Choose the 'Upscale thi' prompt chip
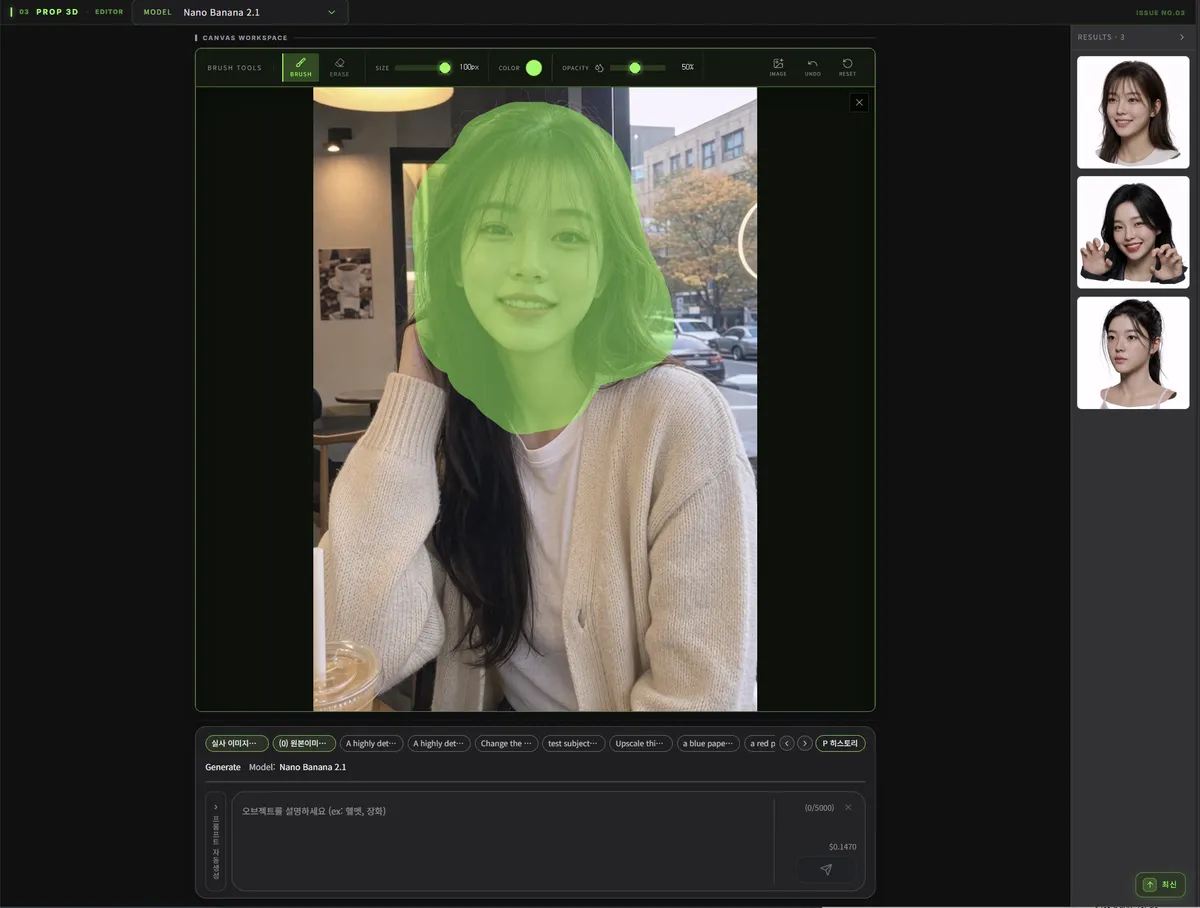The image size is (1200, 908). tap(641, 744)
